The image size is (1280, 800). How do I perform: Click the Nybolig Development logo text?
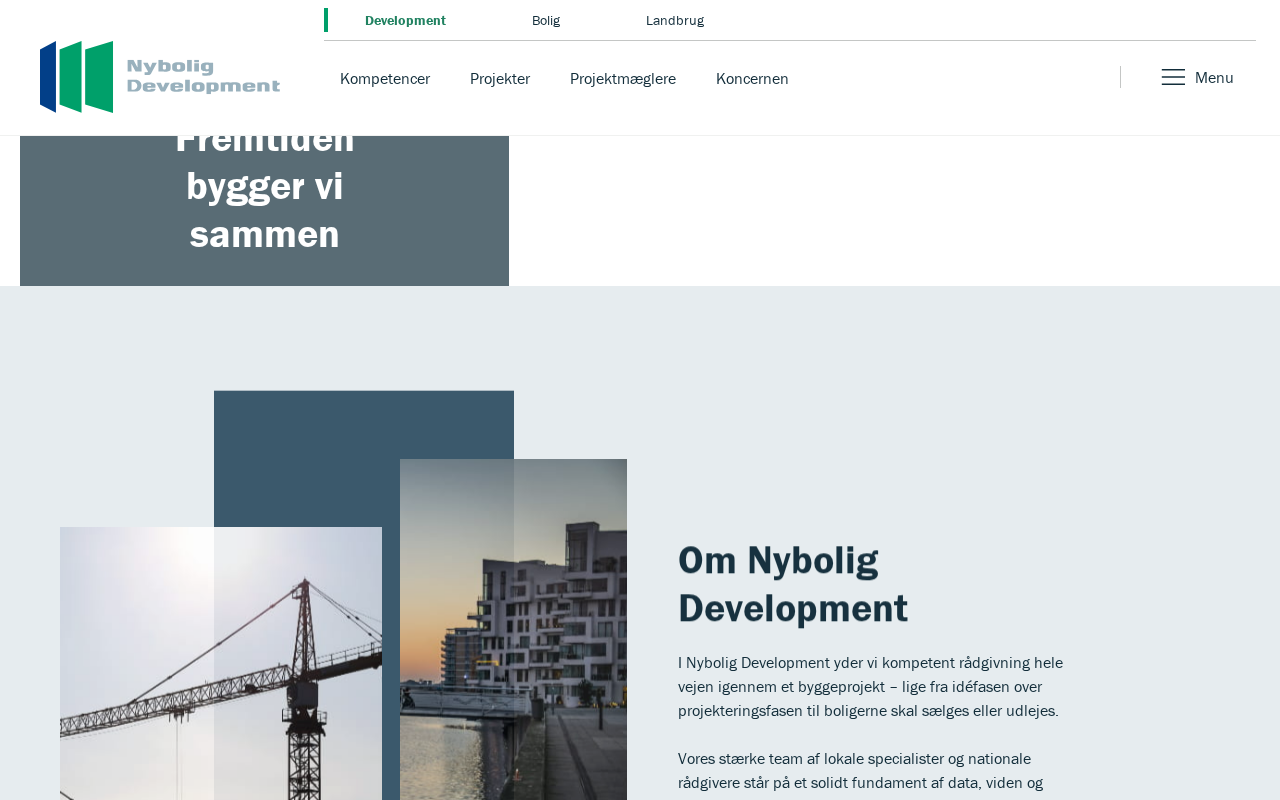[203, 76]
